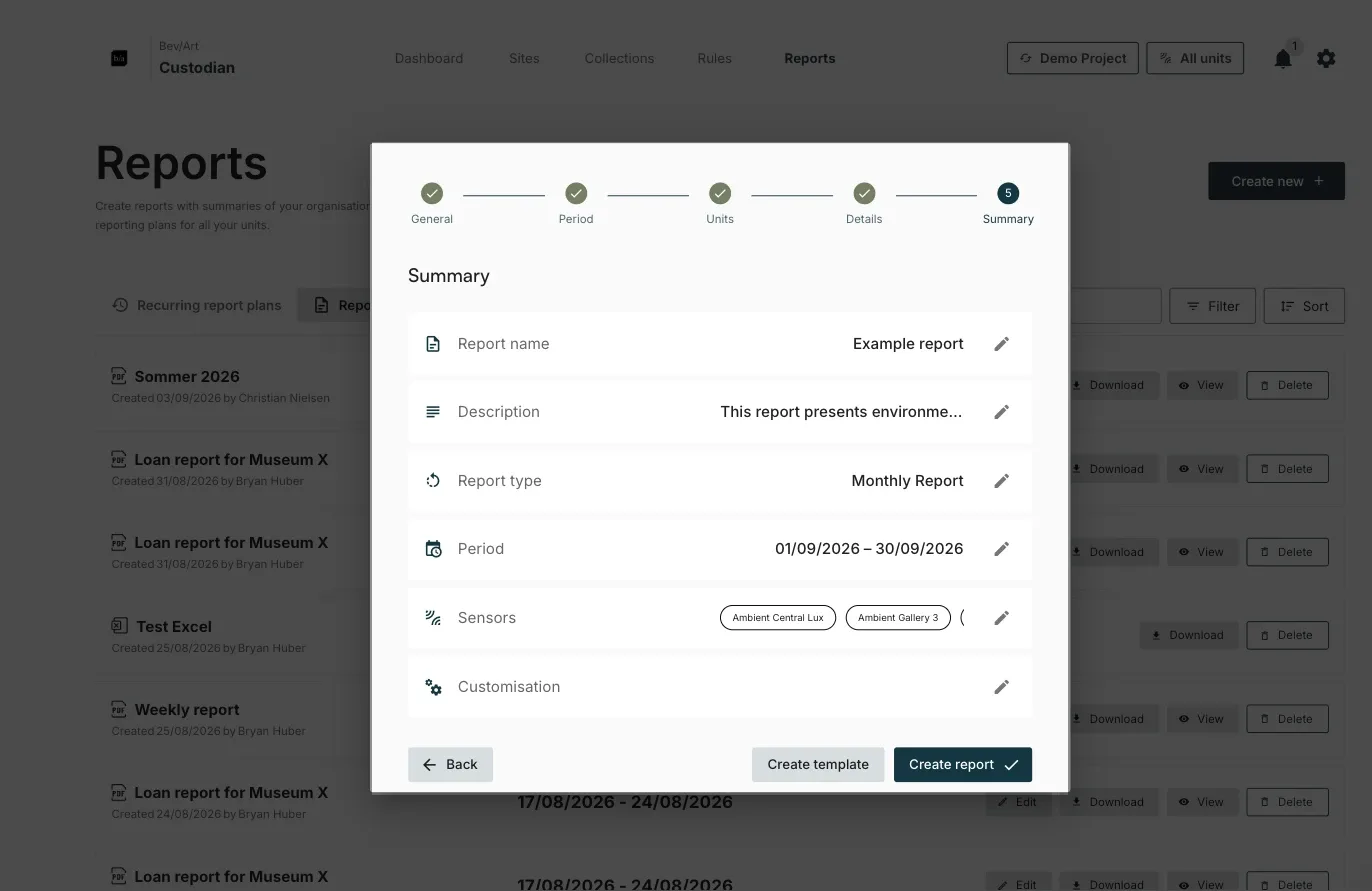Edit the Sensors pencil icon

pos(1001,618)
